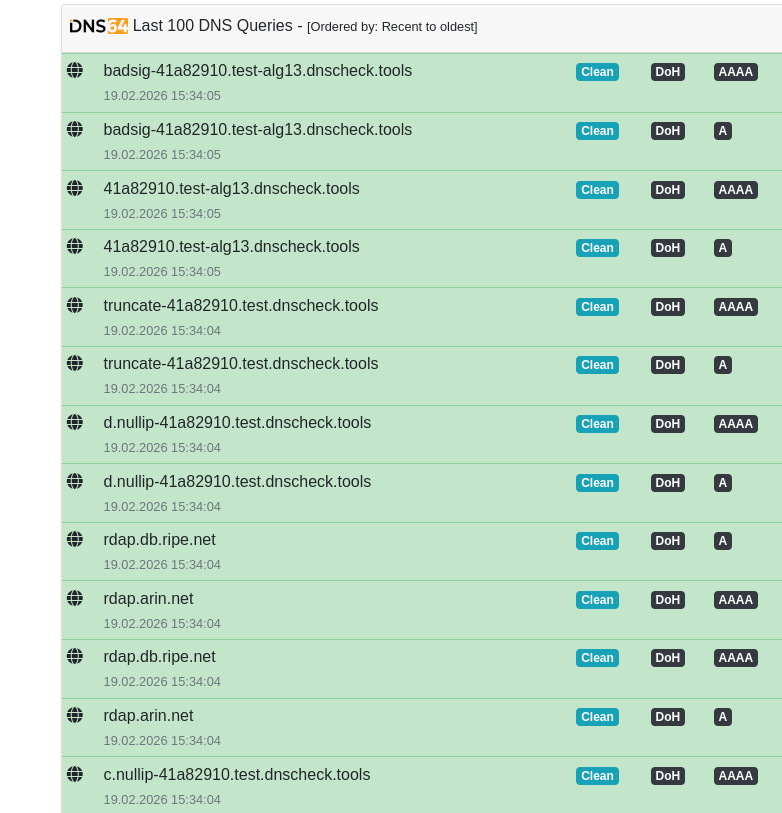Click DoH badge on d.nullip-41a82910 AAAA row
Image resolution: width=782 pixels, height=813 pixels.
[x=667, y=424]
